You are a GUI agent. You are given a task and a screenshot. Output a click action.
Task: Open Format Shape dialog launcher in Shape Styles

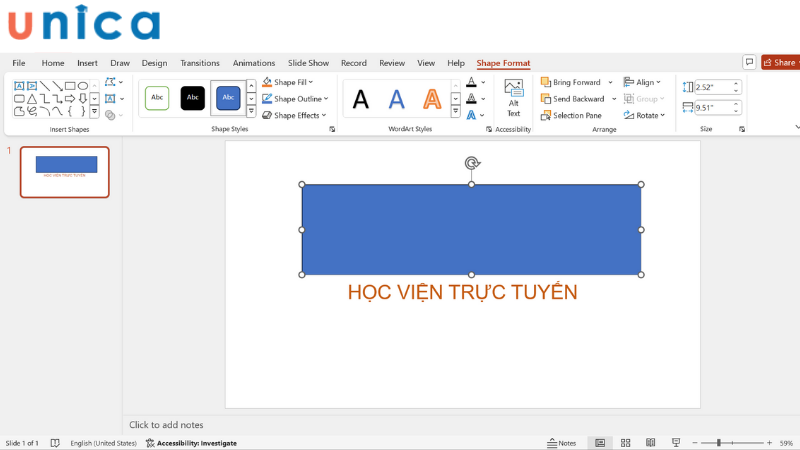pos(332,130)
